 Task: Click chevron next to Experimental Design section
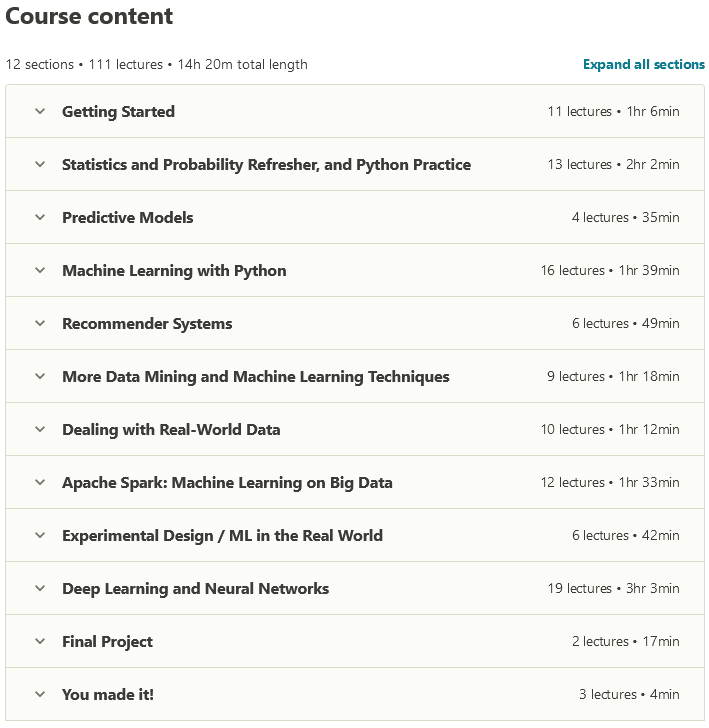(40, 535)
